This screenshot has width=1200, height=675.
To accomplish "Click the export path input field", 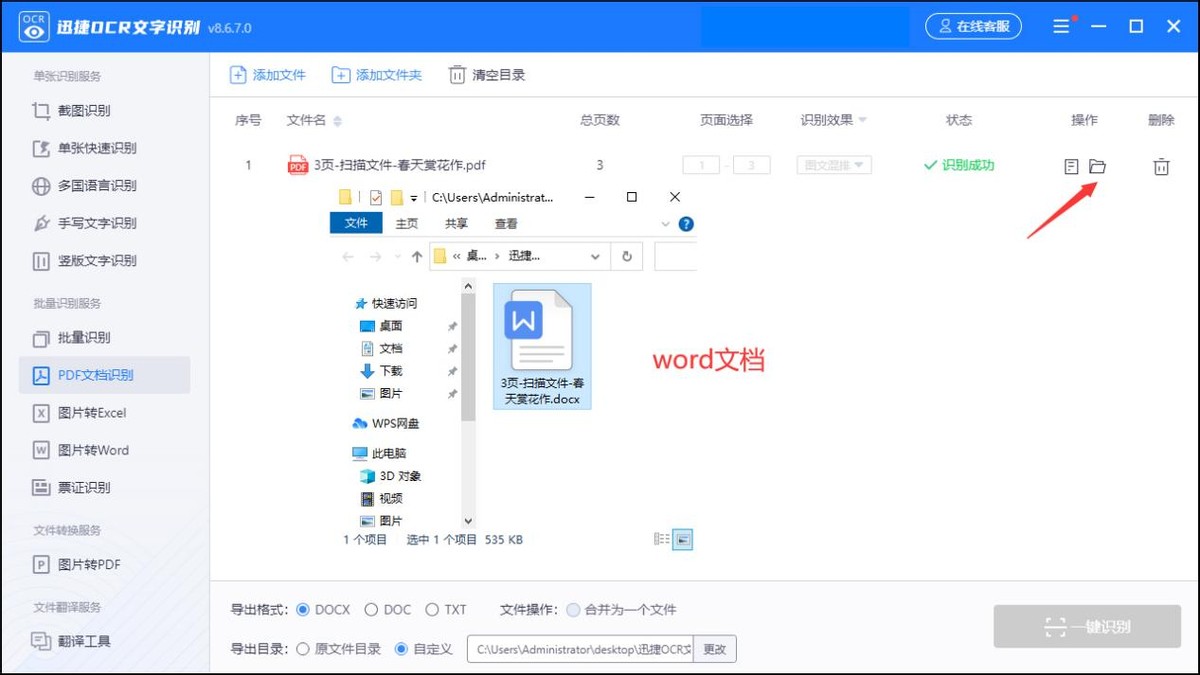I will coord(580,649).
